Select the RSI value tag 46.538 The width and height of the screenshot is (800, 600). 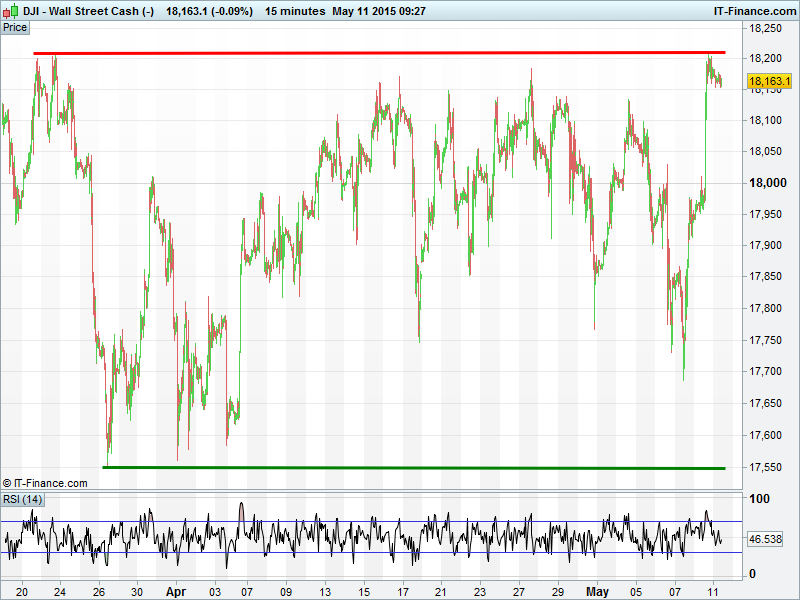765,539
